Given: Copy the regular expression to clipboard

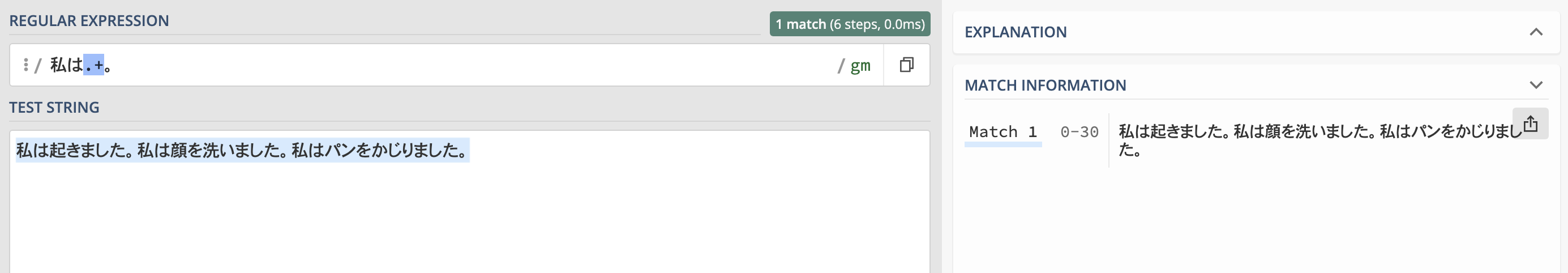Looking at the screenshot, I should pyautogui.click(x=906, y=65).
